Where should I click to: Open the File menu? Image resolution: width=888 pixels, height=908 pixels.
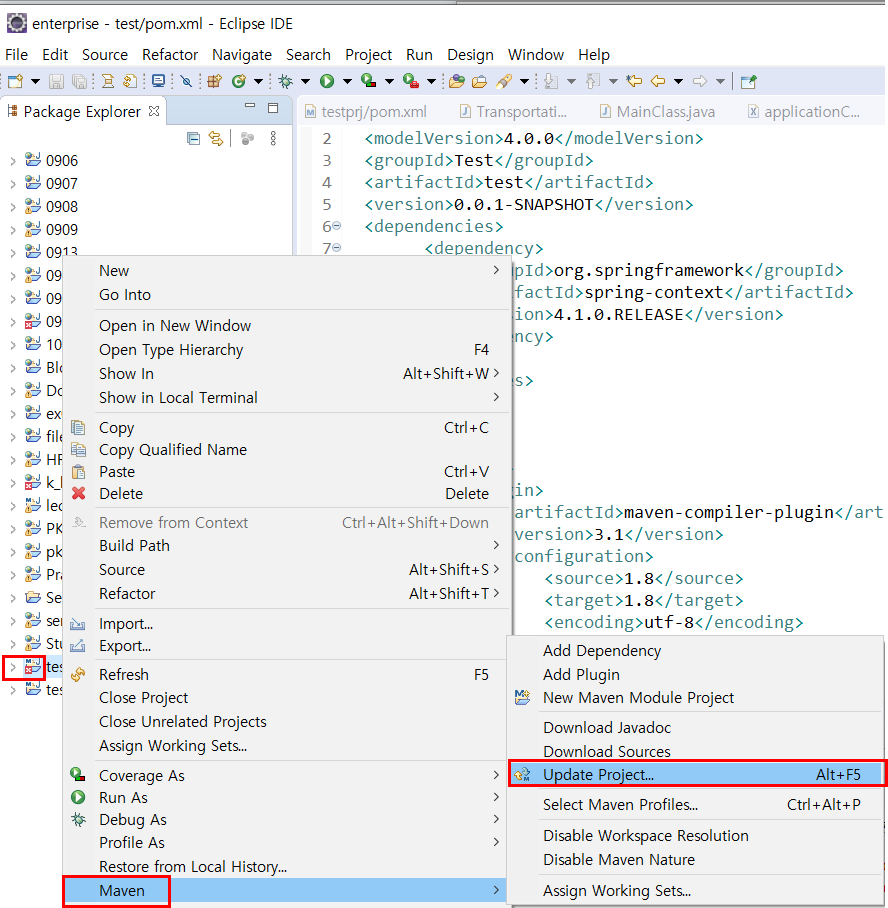pos(16,55)
